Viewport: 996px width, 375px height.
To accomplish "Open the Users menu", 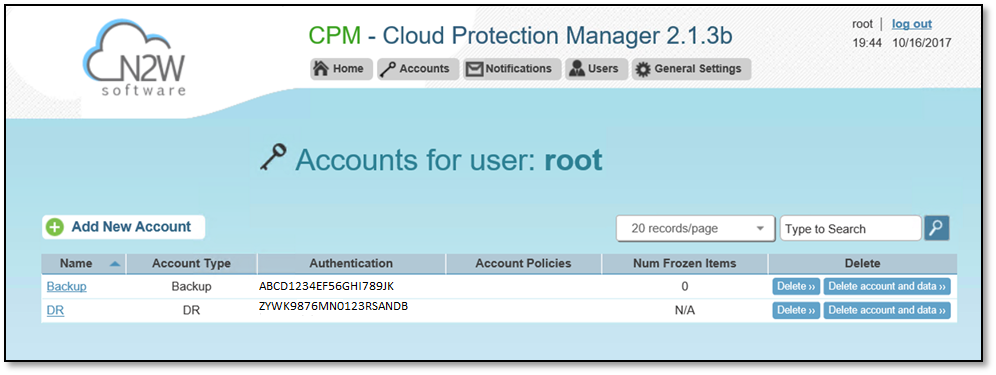I will coord(596,69).
